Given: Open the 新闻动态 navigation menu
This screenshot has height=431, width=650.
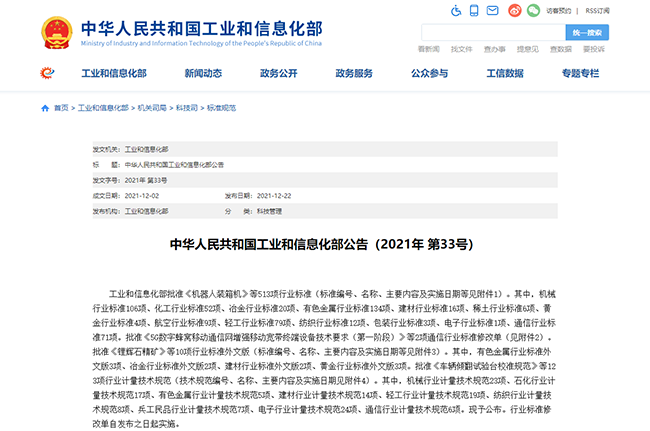Looking at the screenshot, I should click(205, 73).
